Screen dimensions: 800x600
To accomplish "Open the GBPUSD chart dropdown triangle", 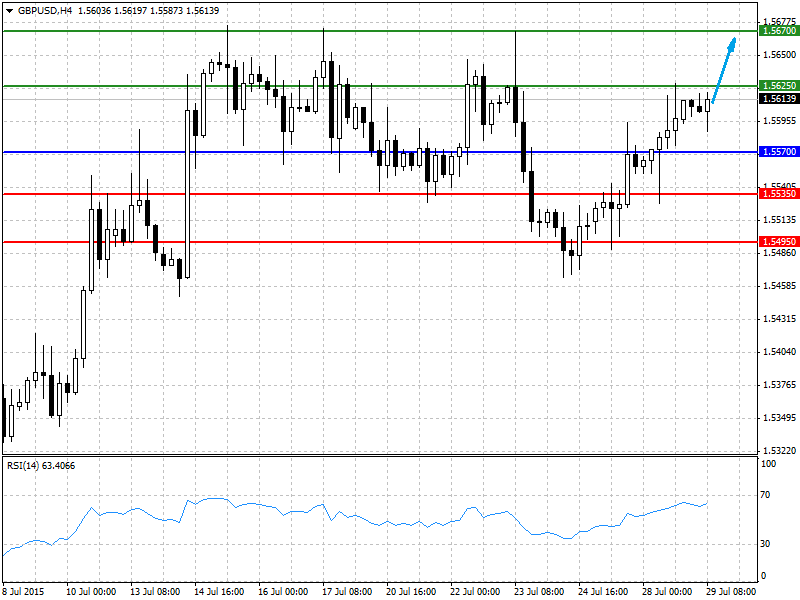I will [9, 11].
